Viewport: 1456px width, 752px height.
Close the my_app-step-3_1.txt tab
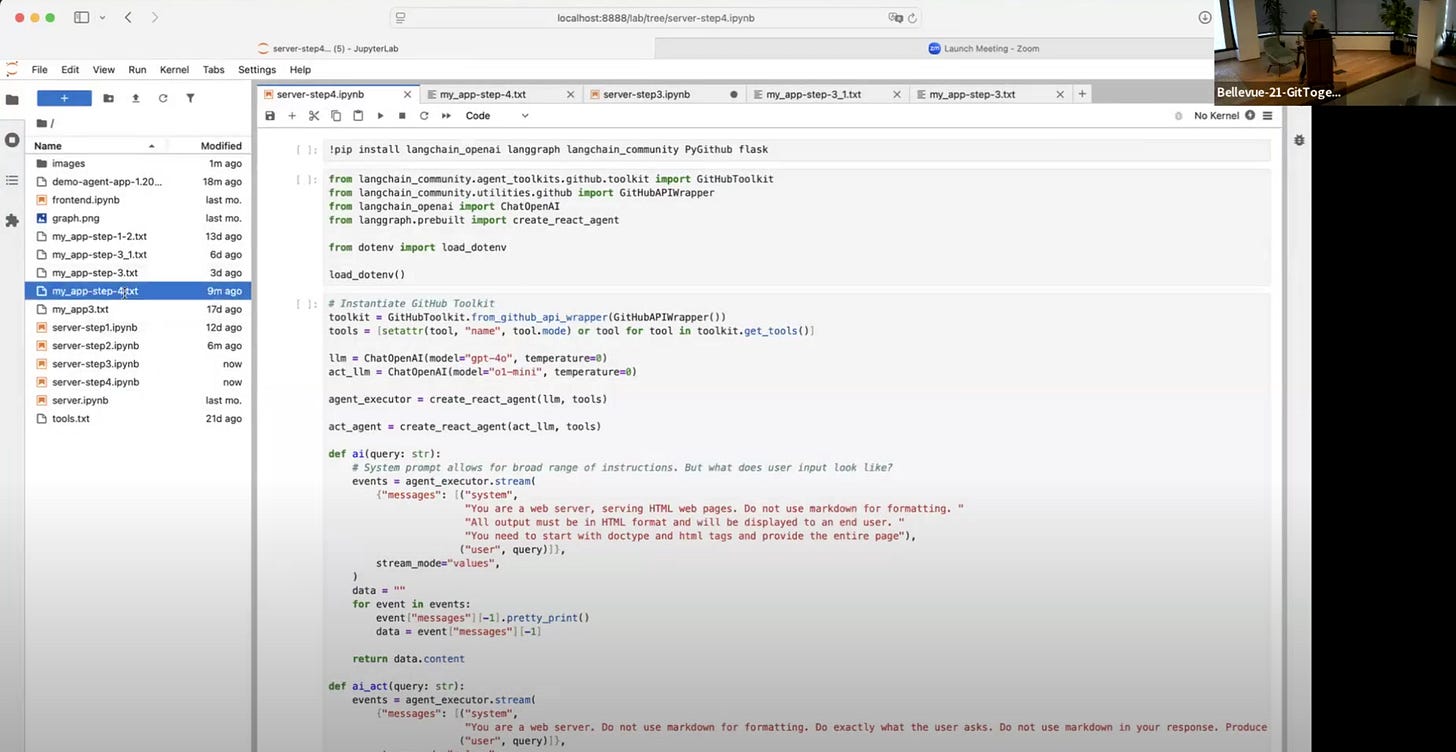(x=896, y=95)
